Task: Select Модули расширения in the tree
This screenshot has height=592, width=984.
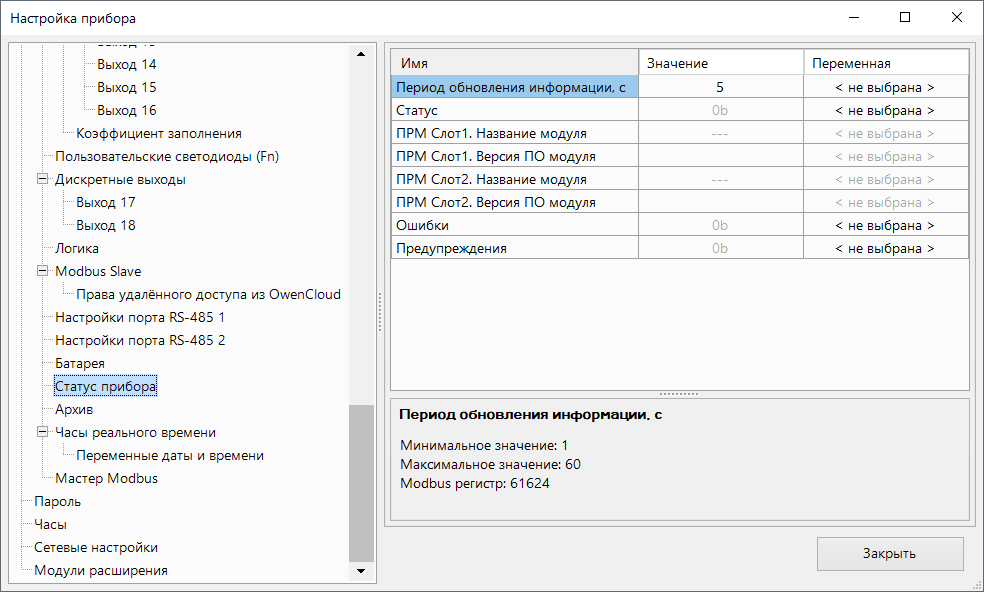Action: (100, 571)
